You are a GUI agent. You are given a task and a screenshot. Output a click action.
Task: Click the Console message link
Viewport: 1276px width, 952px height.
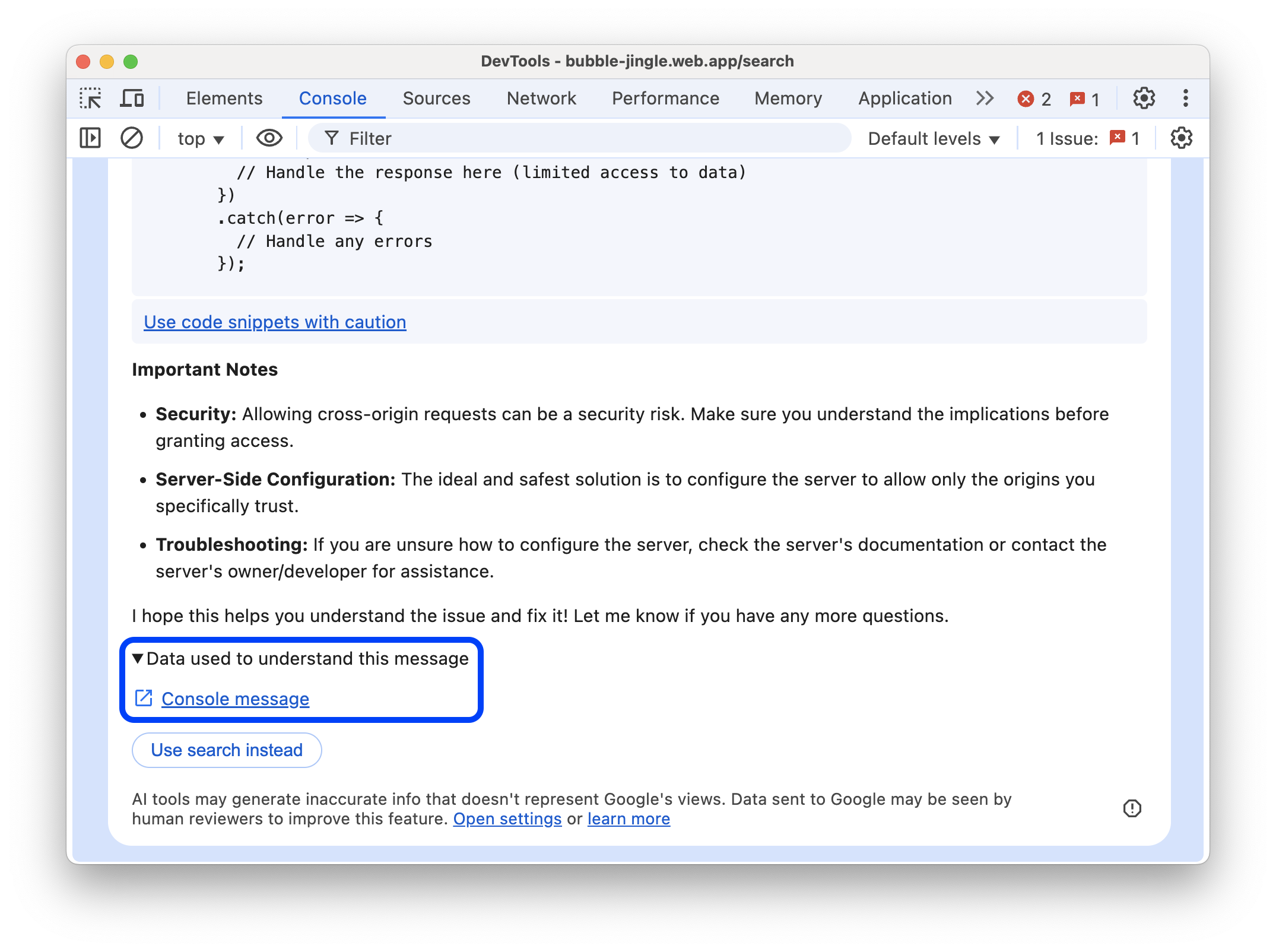tap(234, 699)
